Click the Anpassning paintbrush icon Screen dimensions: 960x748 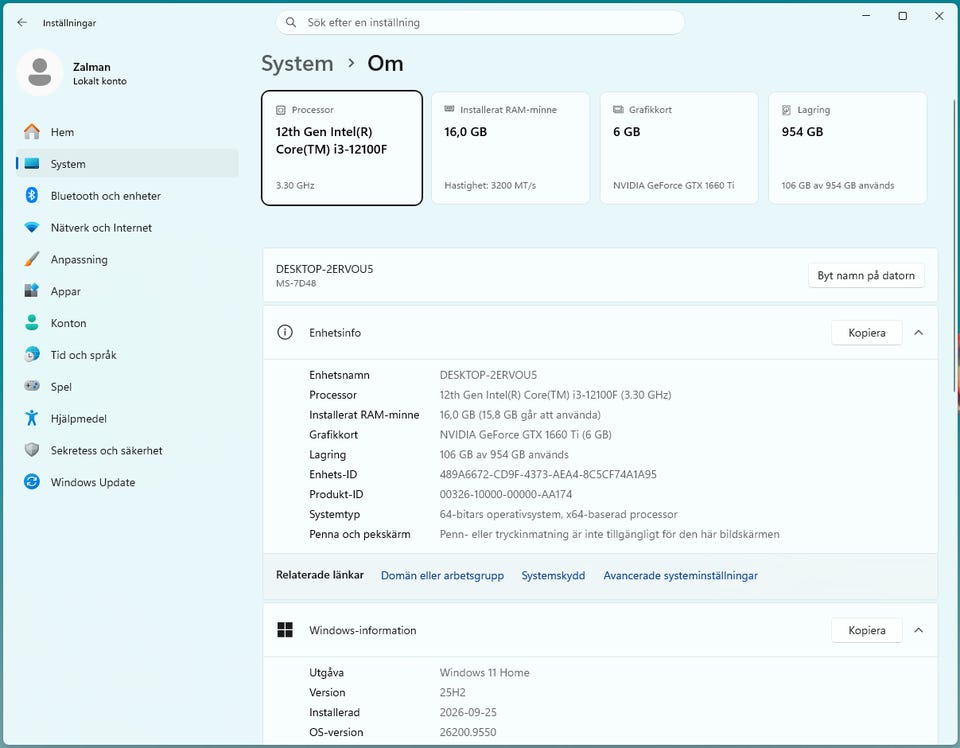point(32,259)
